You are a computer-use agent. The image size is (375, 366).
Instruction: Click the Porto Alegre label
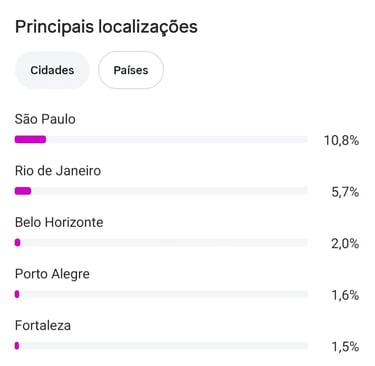click(52, 274)
